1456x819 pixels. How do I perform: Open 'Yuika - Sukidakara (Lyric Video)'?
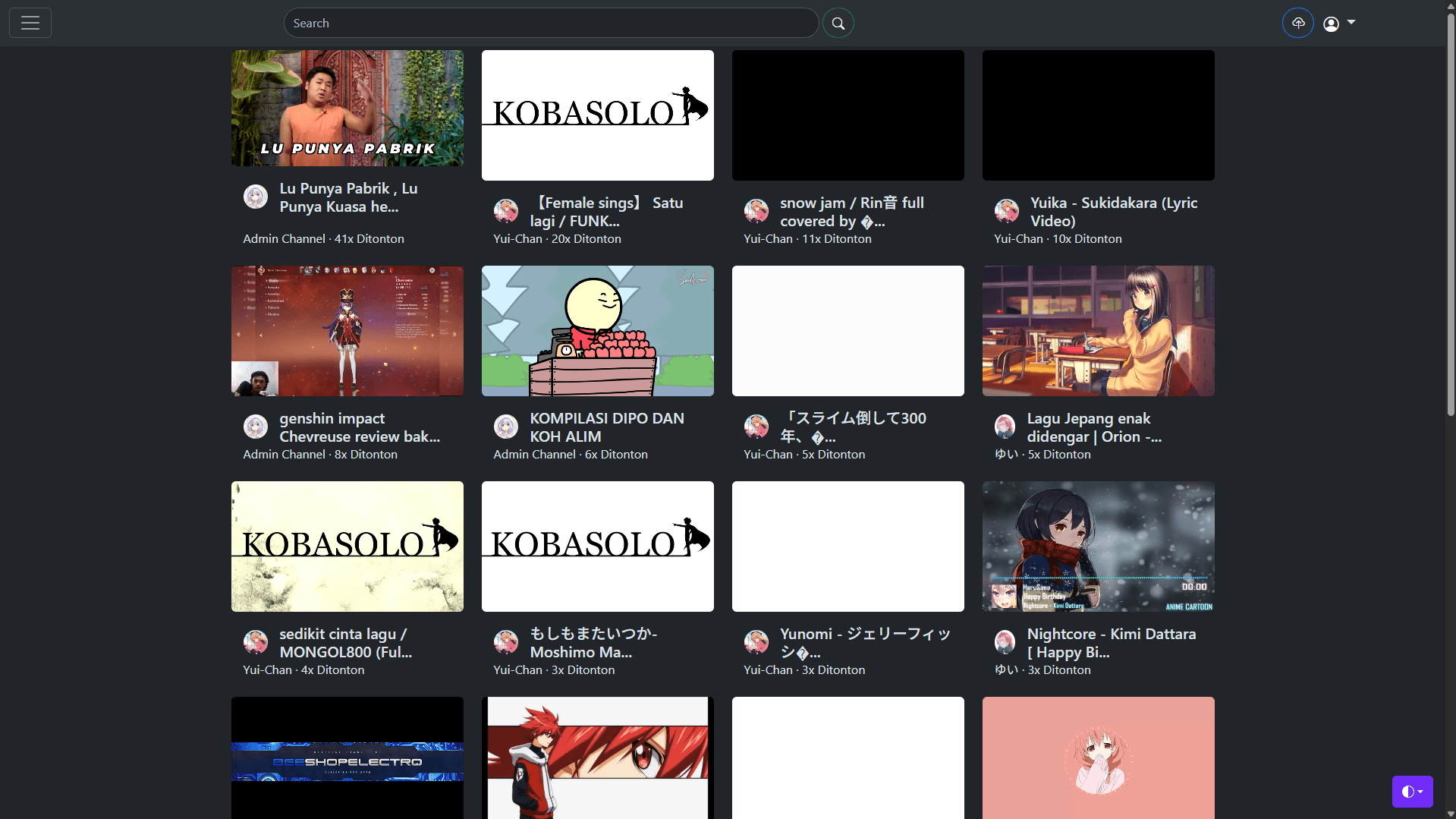pyautogui.click(x=1114, y=212)
